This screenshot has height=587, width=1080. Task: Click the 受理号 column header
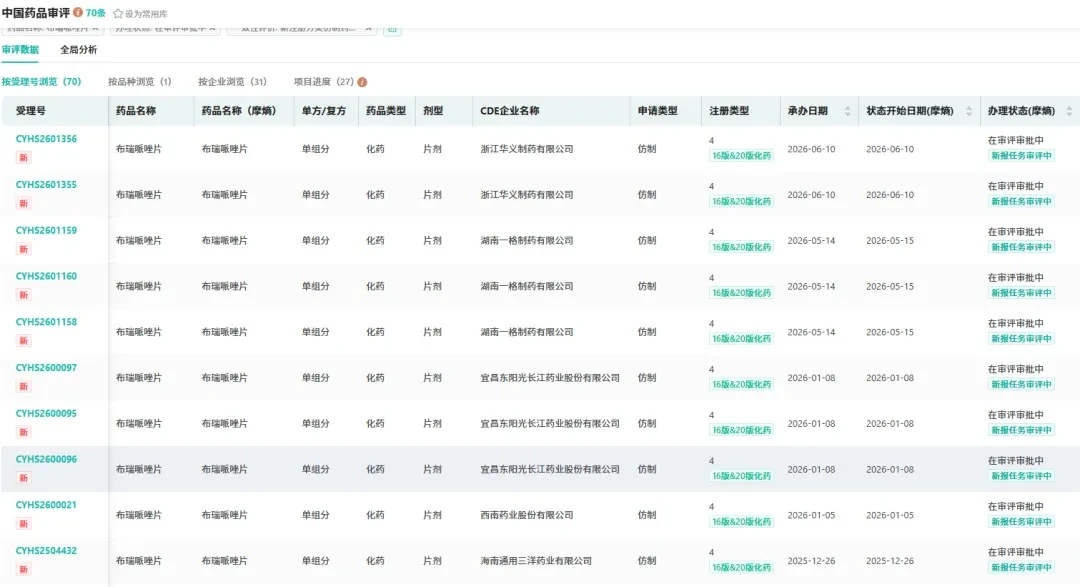coord(30,111)
